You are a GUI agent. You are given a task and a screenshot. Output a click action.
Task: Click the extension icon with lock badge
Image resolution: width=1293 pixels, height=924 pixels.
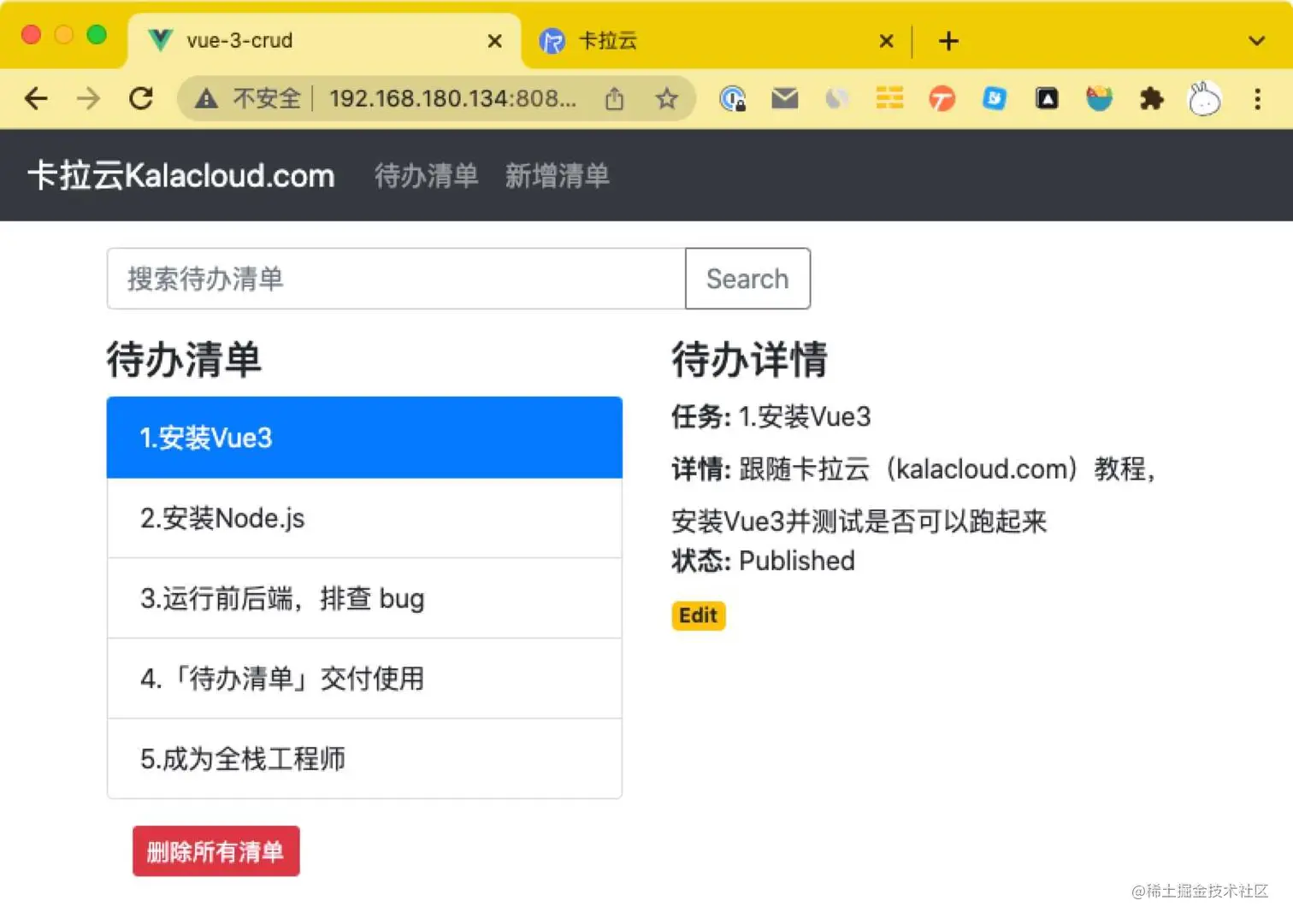[733, 99]
